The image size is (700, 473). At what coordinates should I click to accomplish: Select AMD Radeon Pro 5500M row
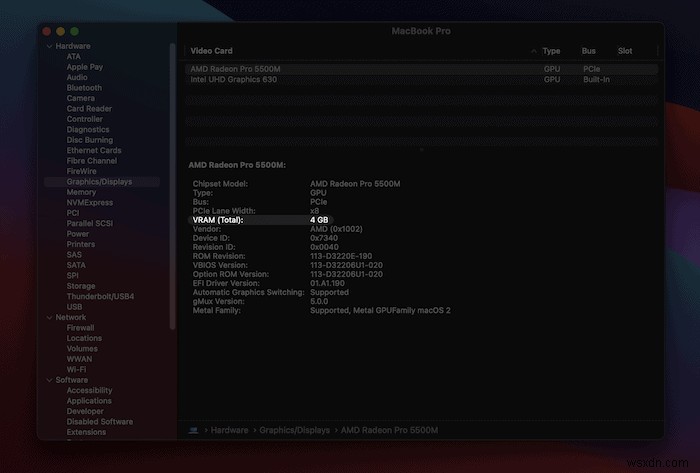coord(421,69)
